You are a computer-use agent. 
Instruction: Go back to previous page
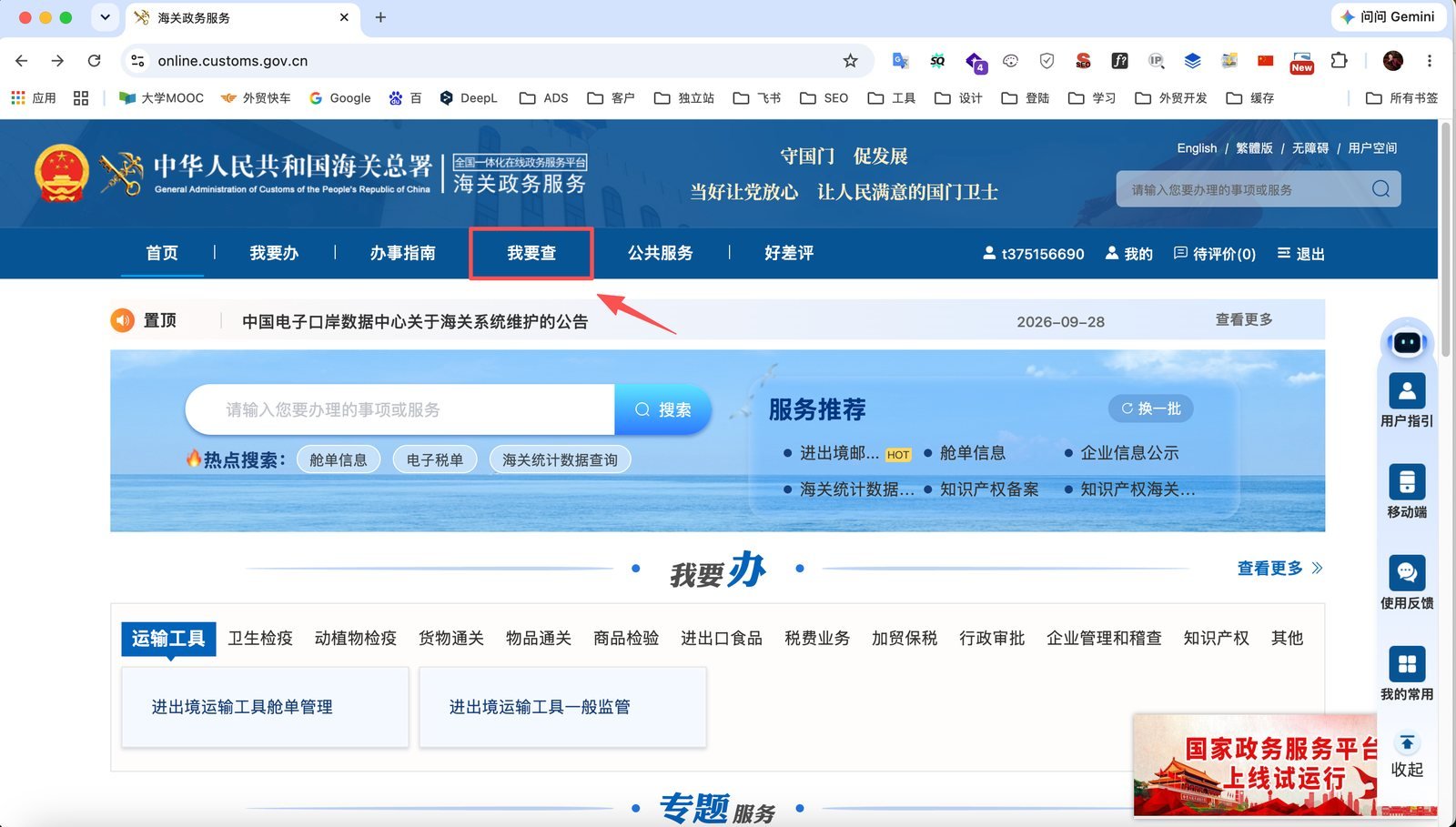point(22,61)
